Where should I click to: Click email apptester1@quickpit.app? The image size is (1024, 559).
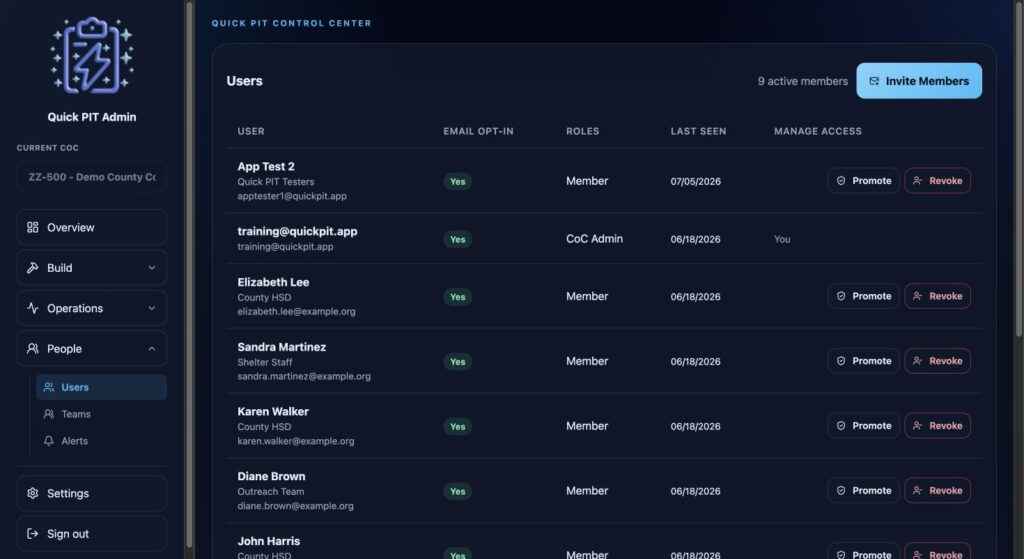click(x=292, y=196)
